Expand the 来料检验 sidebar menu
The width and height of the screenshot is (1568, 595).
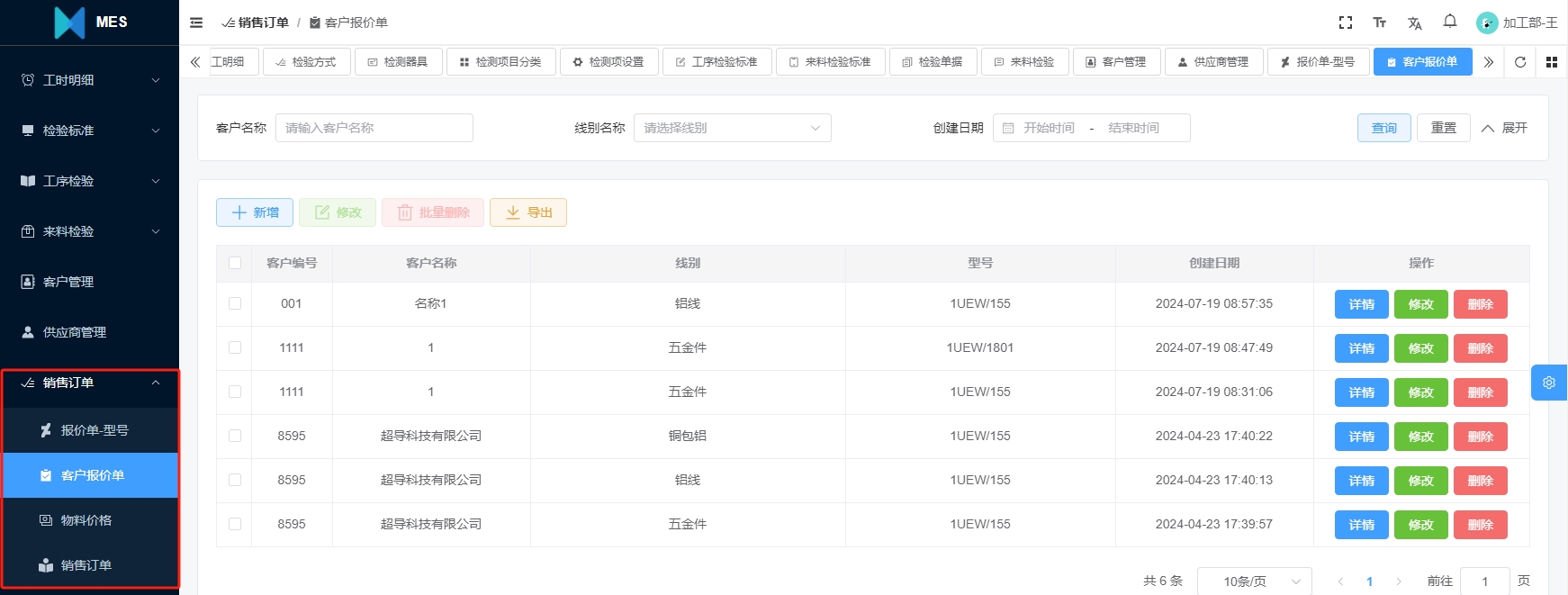tap(89, 231)
